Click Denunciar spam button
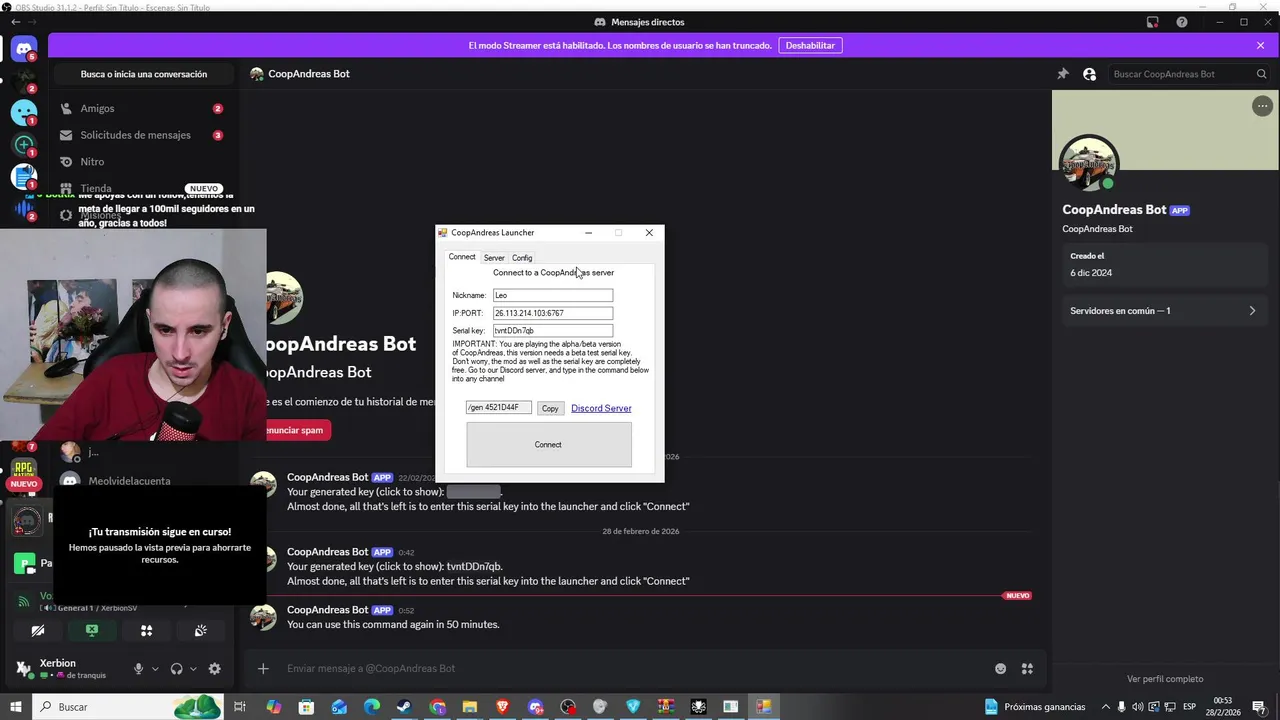The height and width of the screenshot is (720, 1280). point(295,430)
